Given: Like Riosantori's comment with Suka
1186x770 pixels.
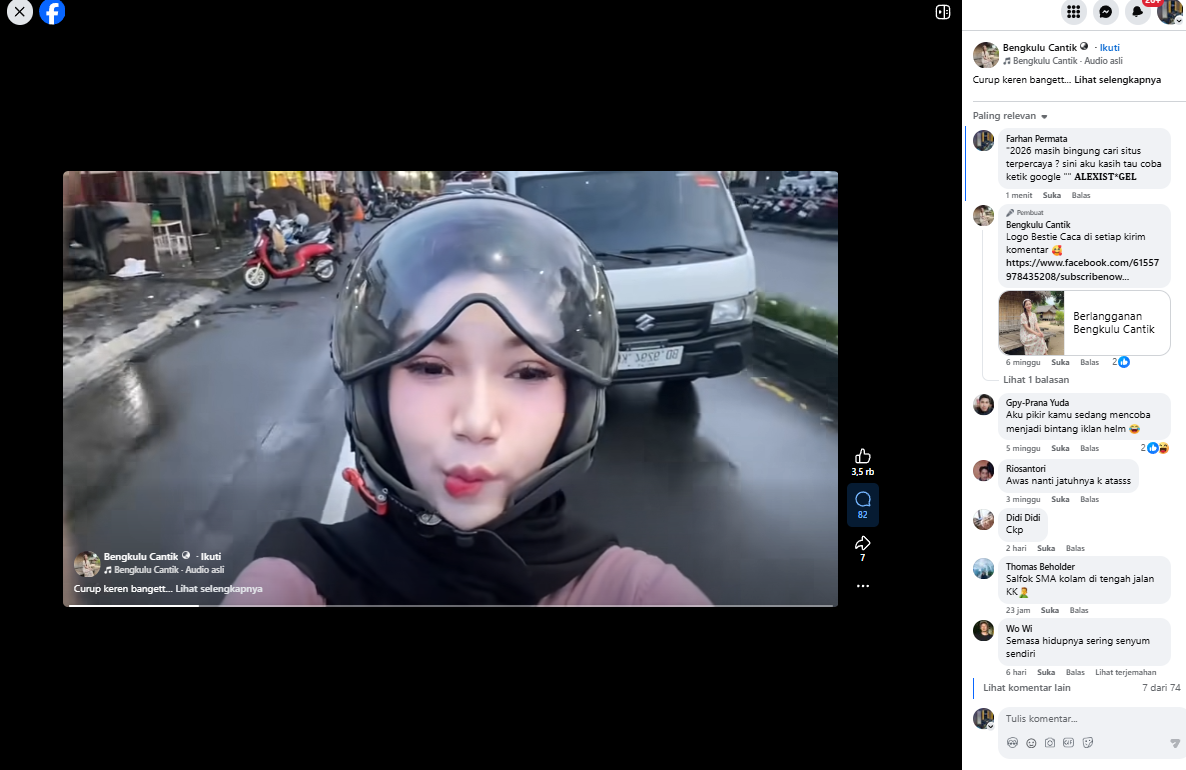Looking at the screenshot, I should 1060,499.
